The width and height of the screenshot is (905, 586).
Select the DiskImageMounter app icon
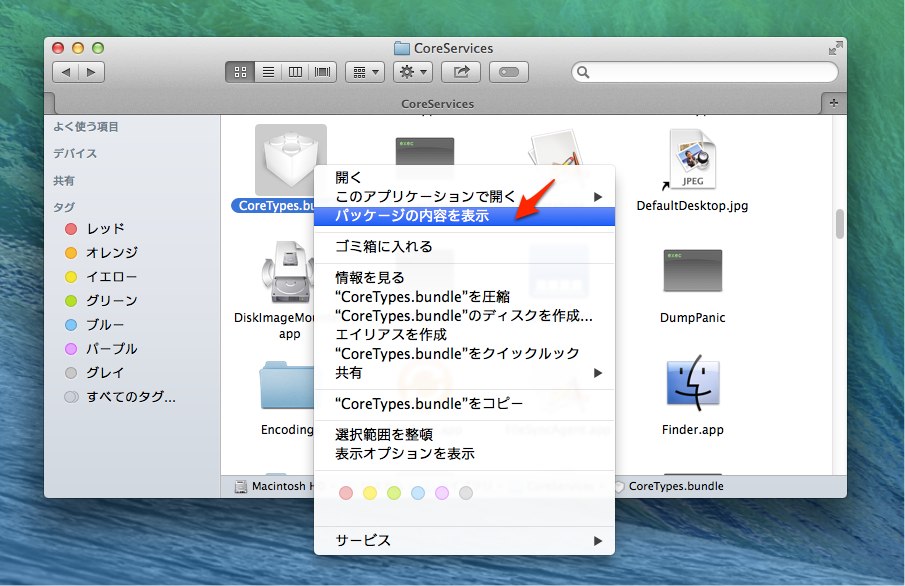click(x=289, y=271)
